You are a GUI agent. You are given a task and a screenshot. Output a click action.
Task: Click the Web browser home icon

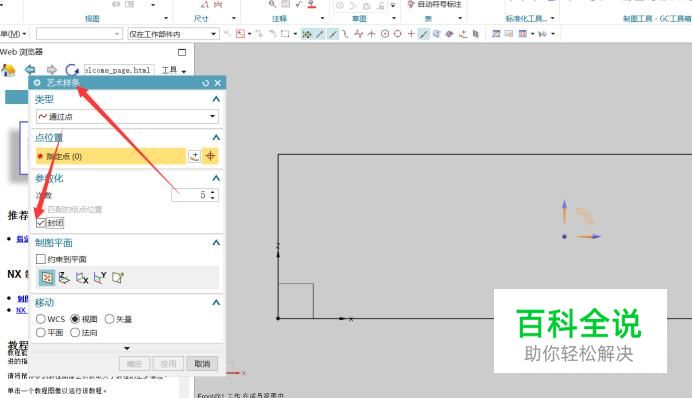coord(8,70)
